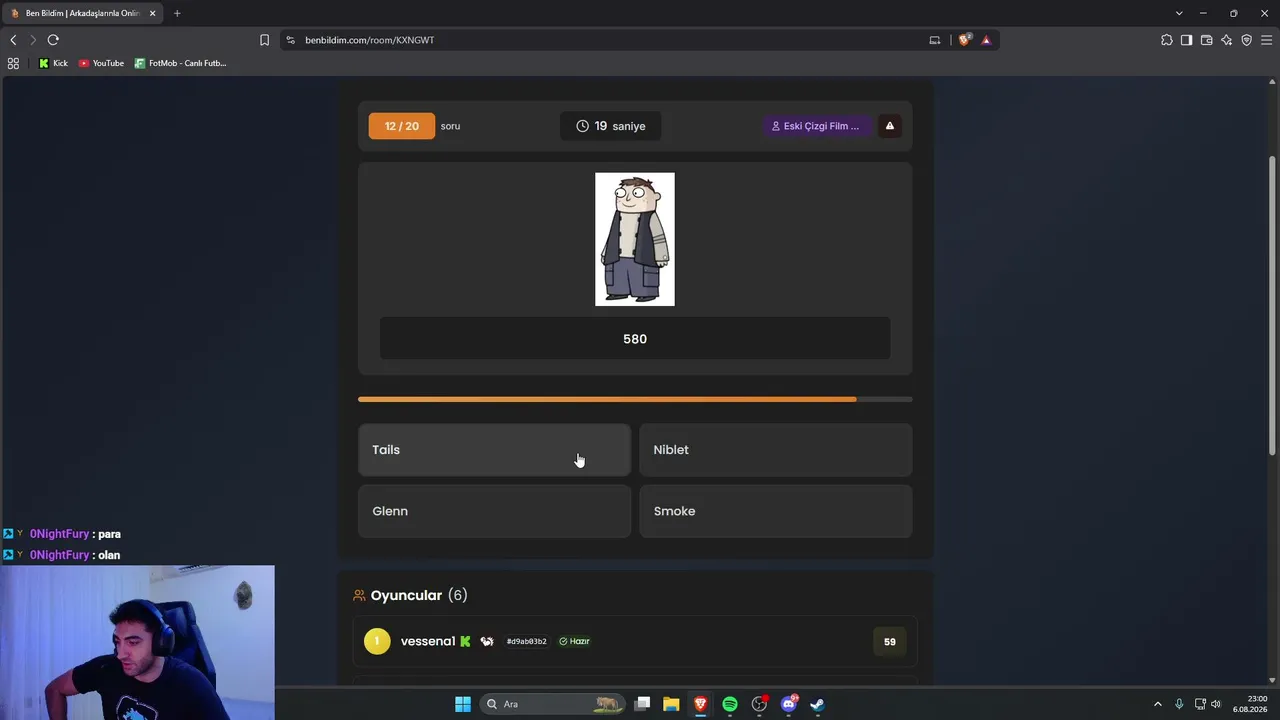Expand the system tray hidden icons
Image resolution: width=1280 pixels, height=720 pixels.
coord(1158,704)
